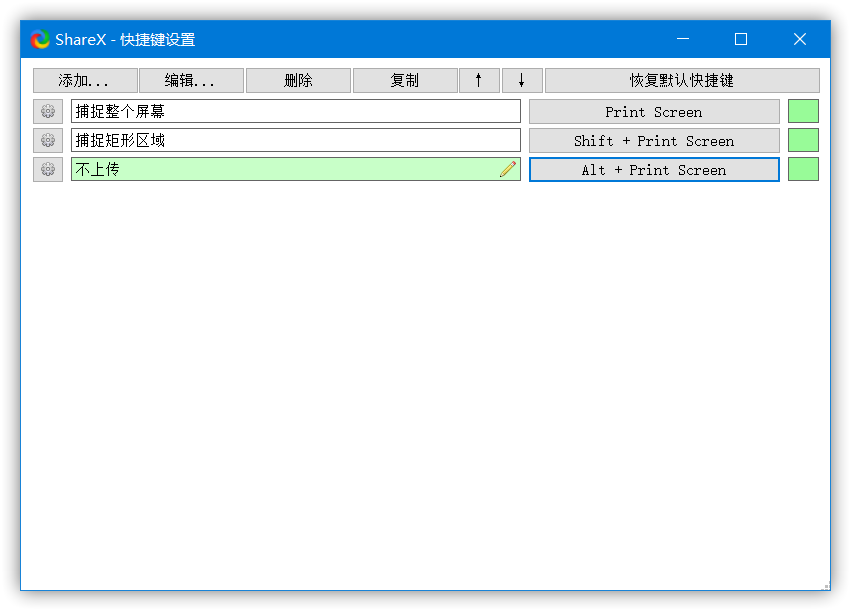Click the 添加... button

(85, 80)
